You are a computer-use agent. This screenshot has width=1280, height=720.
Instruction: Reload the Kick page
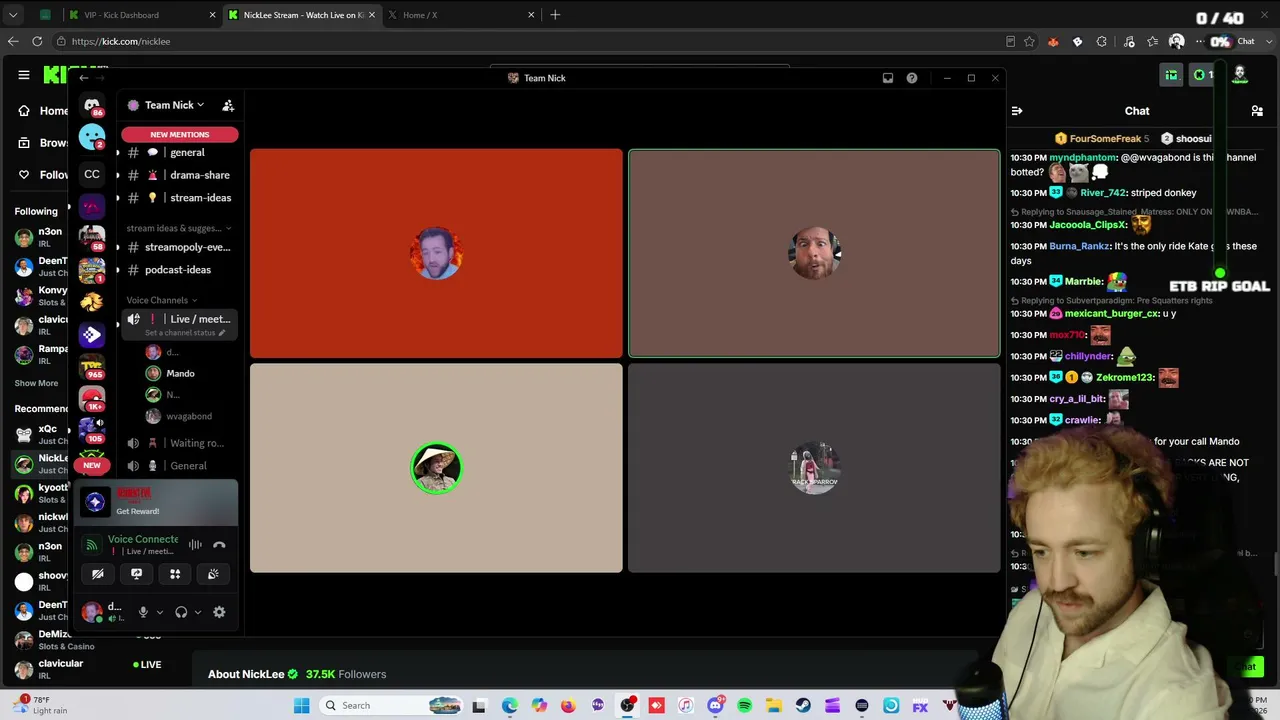click(x=37, y=41)
